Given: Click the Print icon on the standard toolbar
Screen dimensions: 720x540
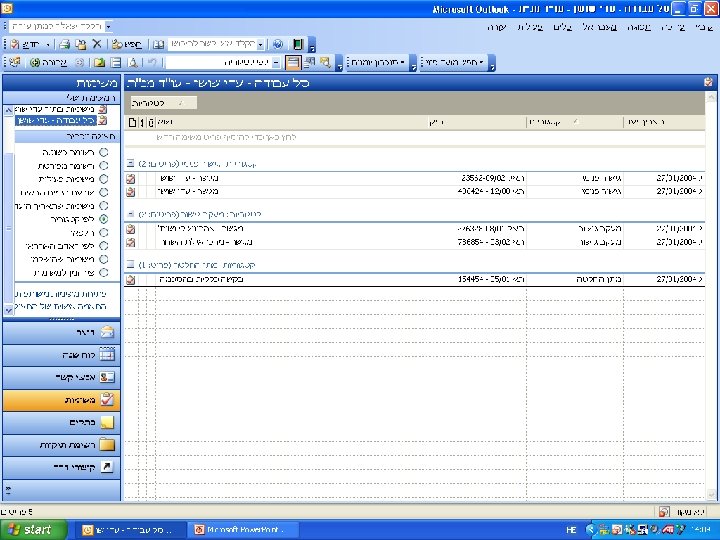Looking at the screenshot, I should click(65, 45).
